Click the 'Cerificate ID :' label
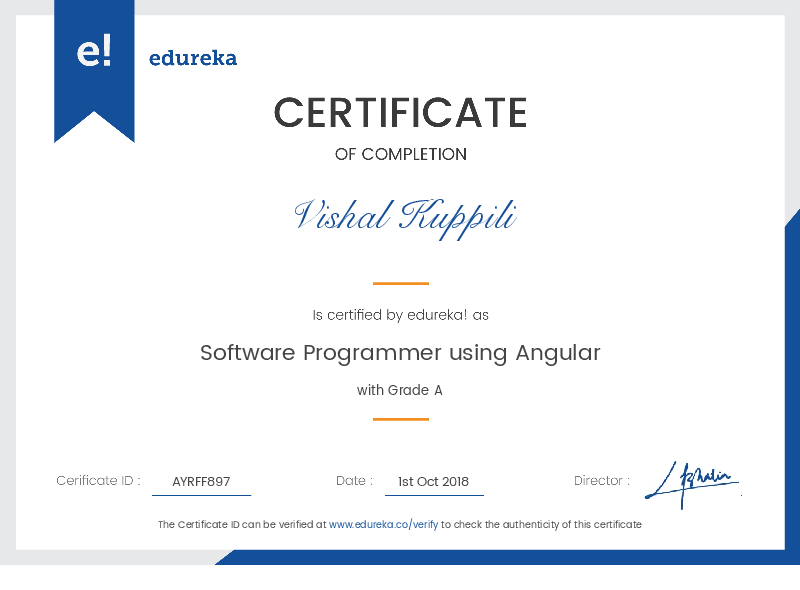The width and height of the screenshot is (800, 590). point(98,481)
